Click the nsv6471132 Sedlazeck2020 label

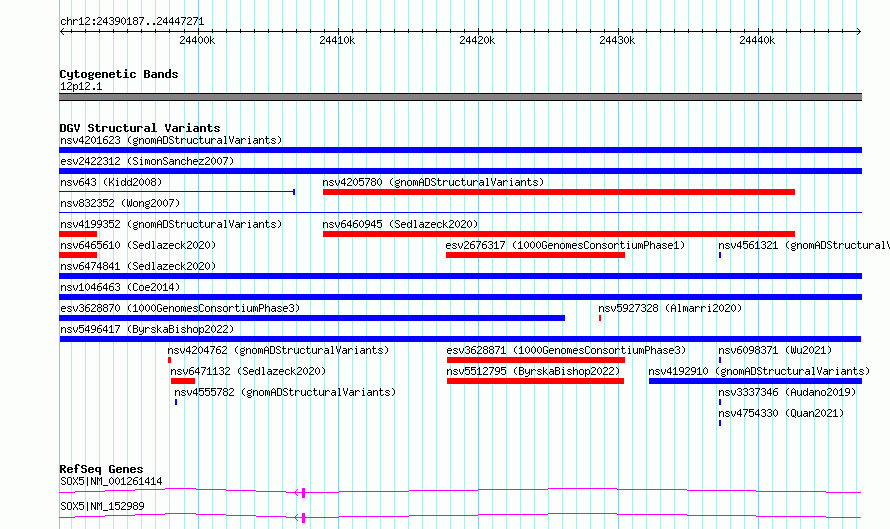[248, 371]
